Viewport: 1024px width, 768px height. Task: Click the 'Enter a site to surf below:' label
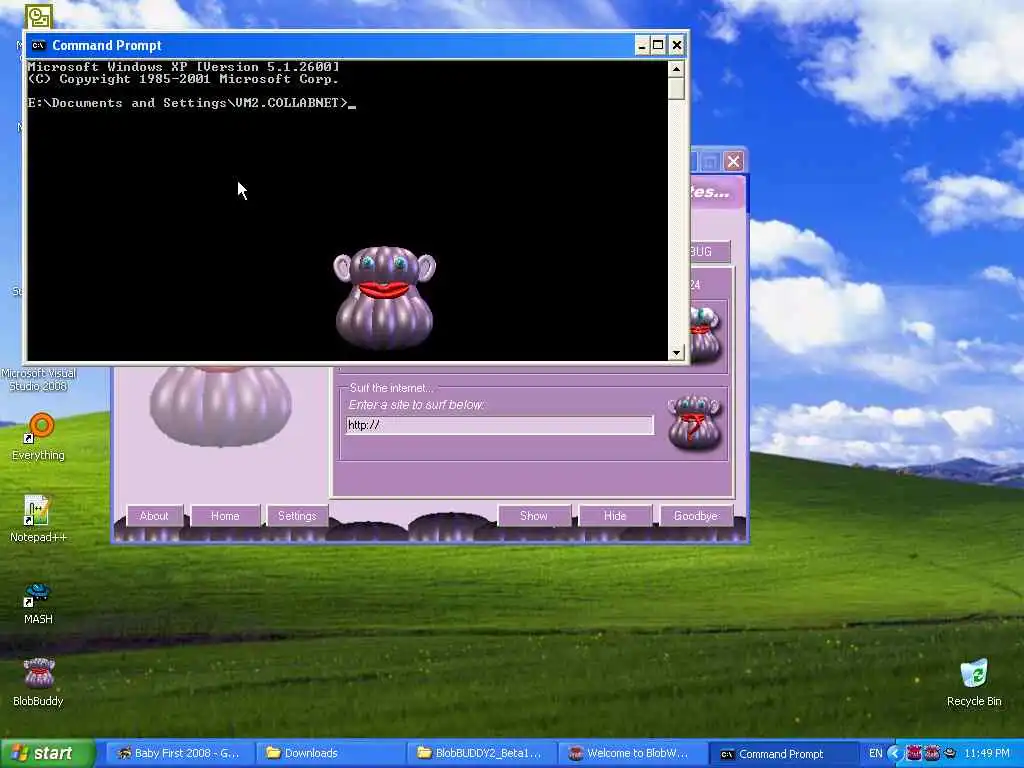(x=416, y=405)
